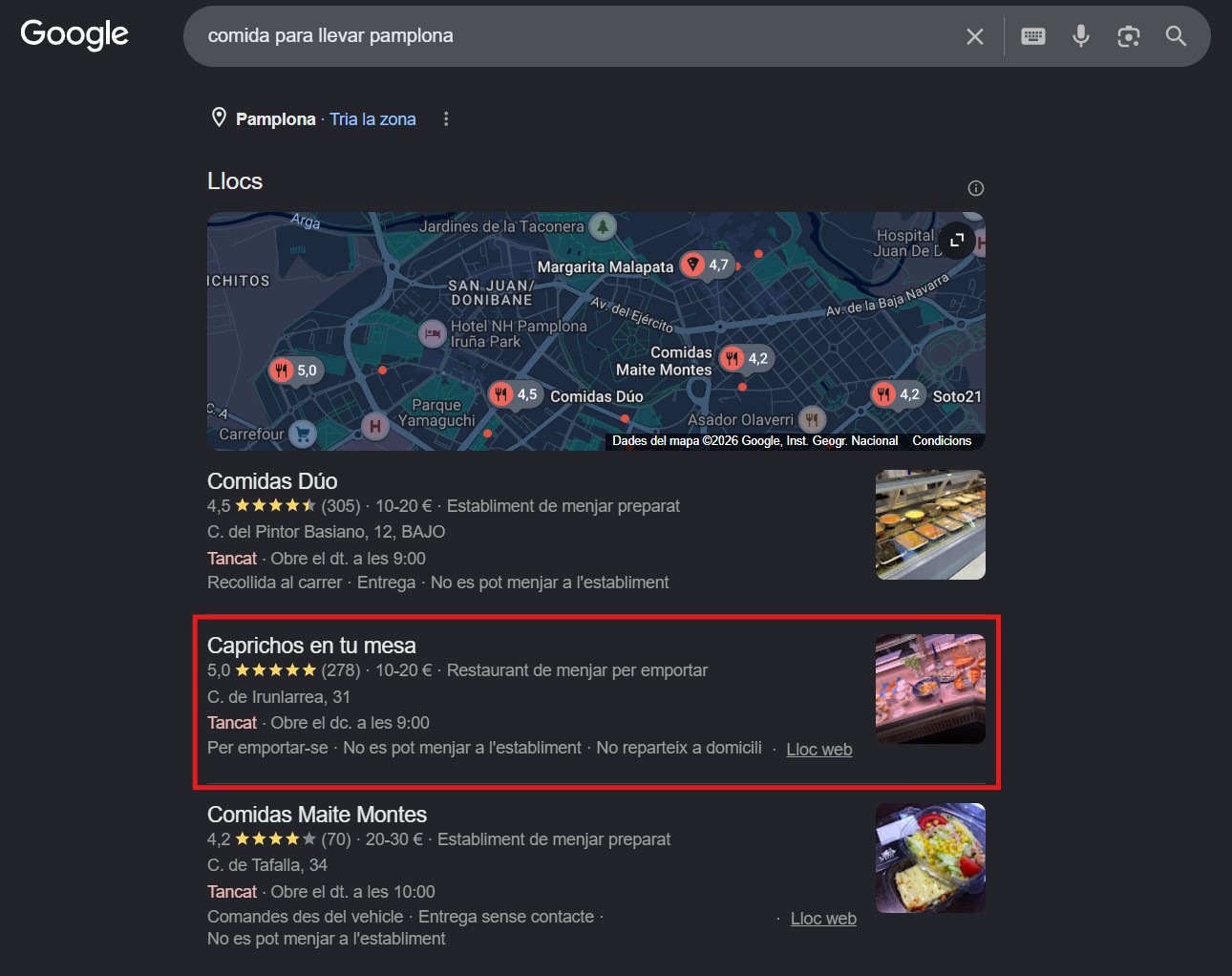Click Tria la zona link
Screen dimensions: 1232x976
coord(372,118)
